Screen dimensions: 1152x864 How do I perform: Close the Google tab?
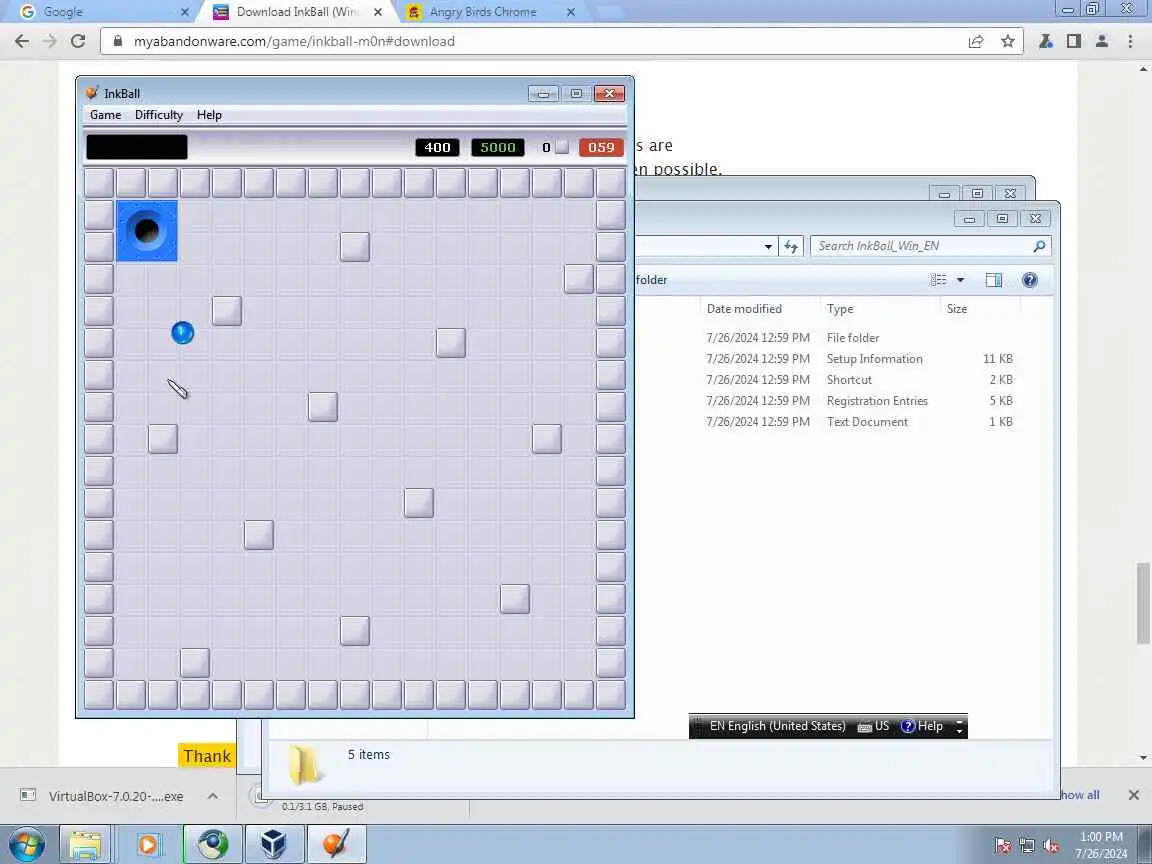(x=184, y=12)
